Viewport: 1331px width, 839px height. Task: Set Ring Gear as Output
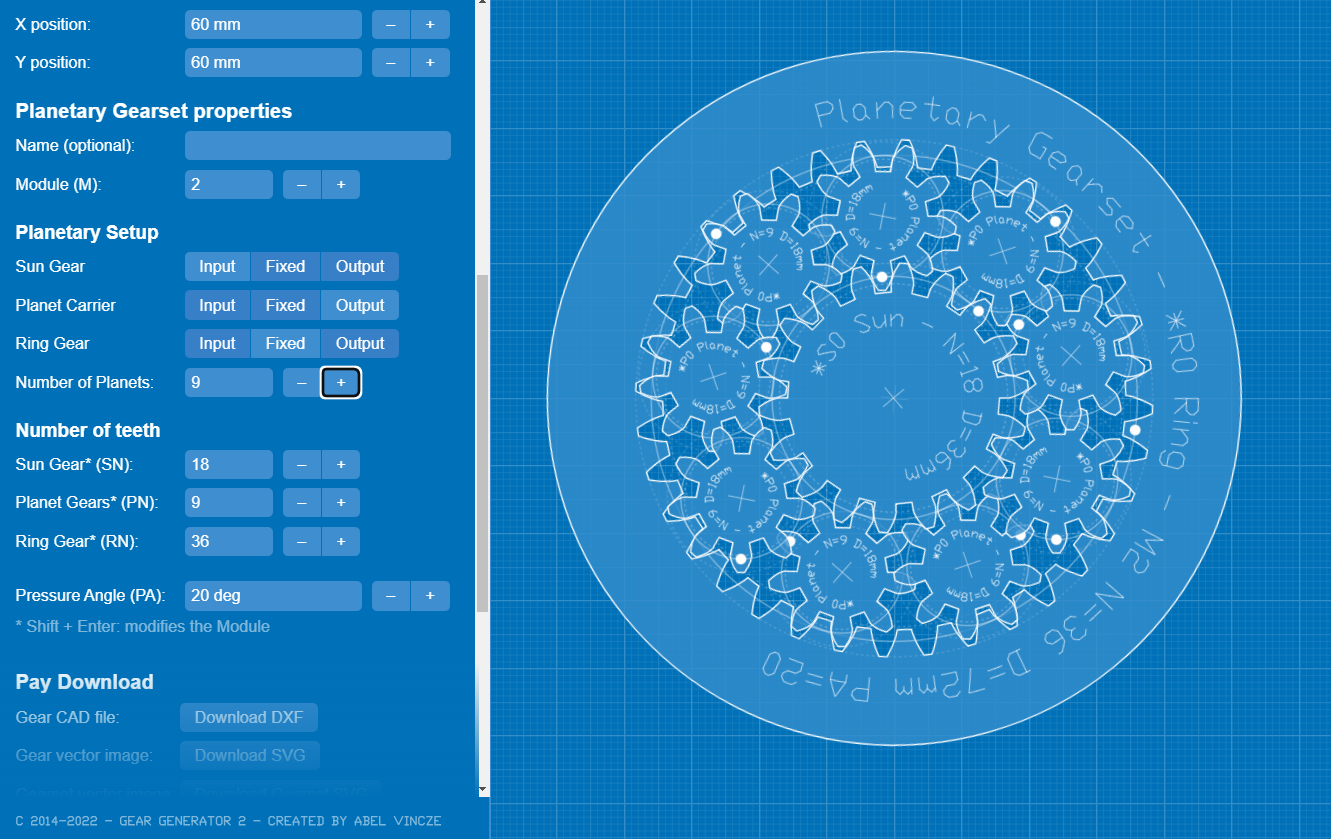(360, 344)
